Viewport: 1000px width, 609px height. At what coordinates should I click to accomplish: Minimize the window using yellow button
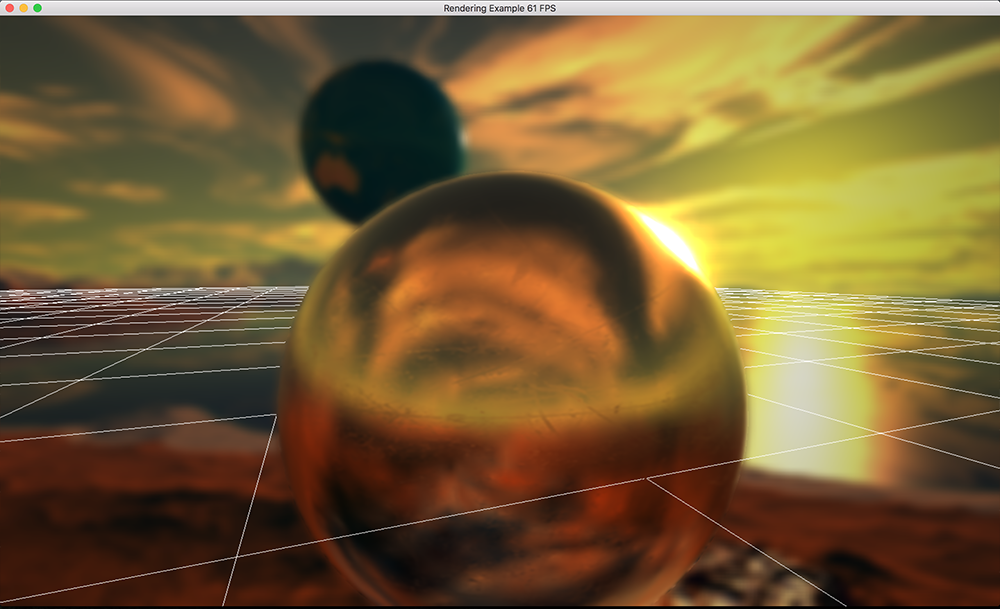pos(24,8)
